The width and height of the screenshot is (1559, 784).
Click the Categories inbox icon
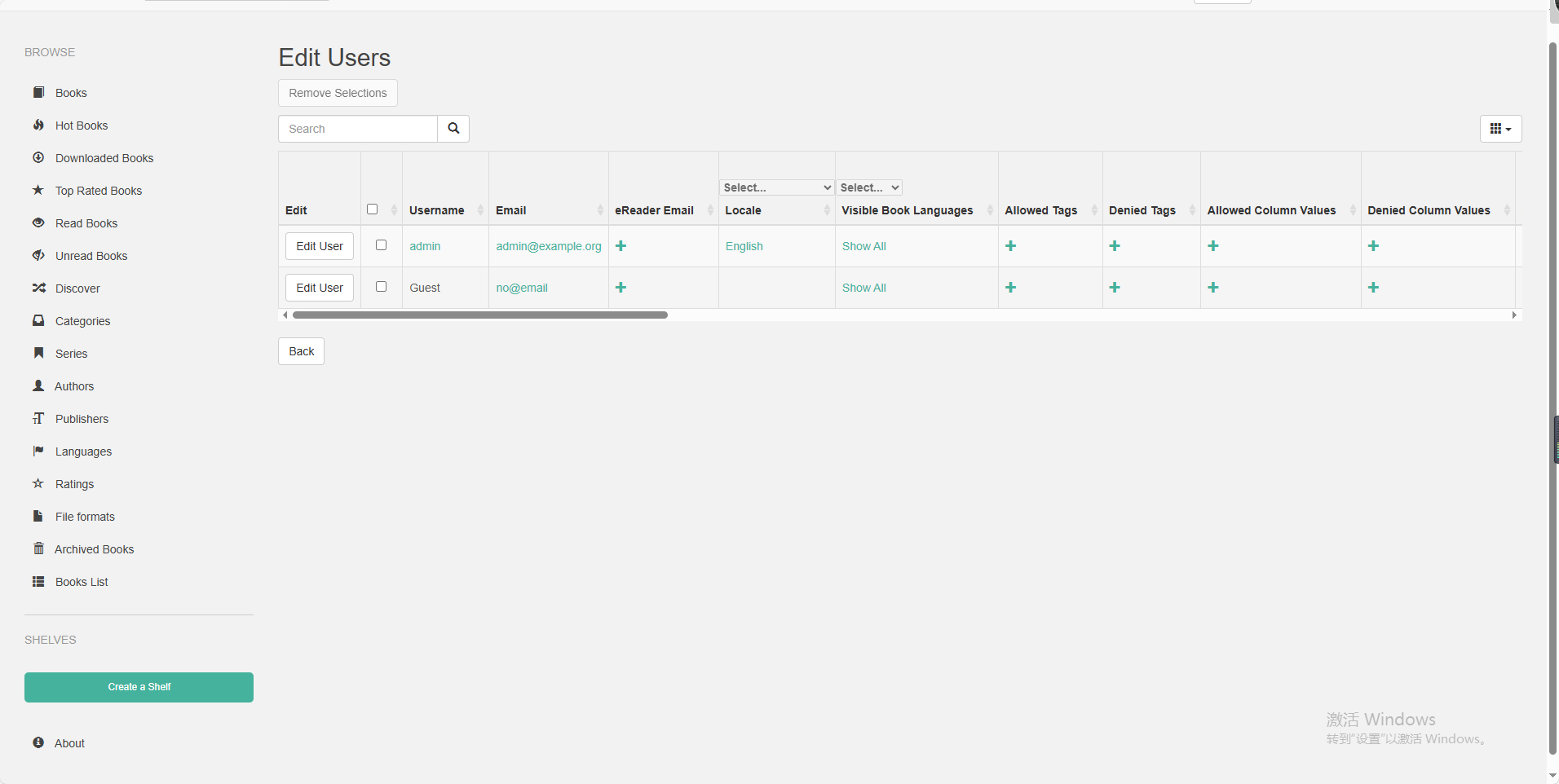click(38, 320)
